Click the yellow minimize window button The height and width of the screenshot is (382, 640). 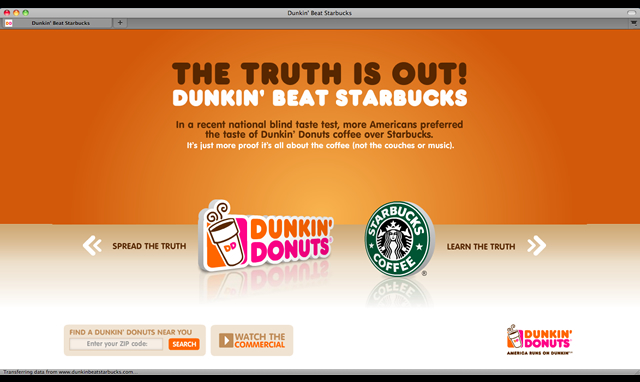(x=16, y=13)
